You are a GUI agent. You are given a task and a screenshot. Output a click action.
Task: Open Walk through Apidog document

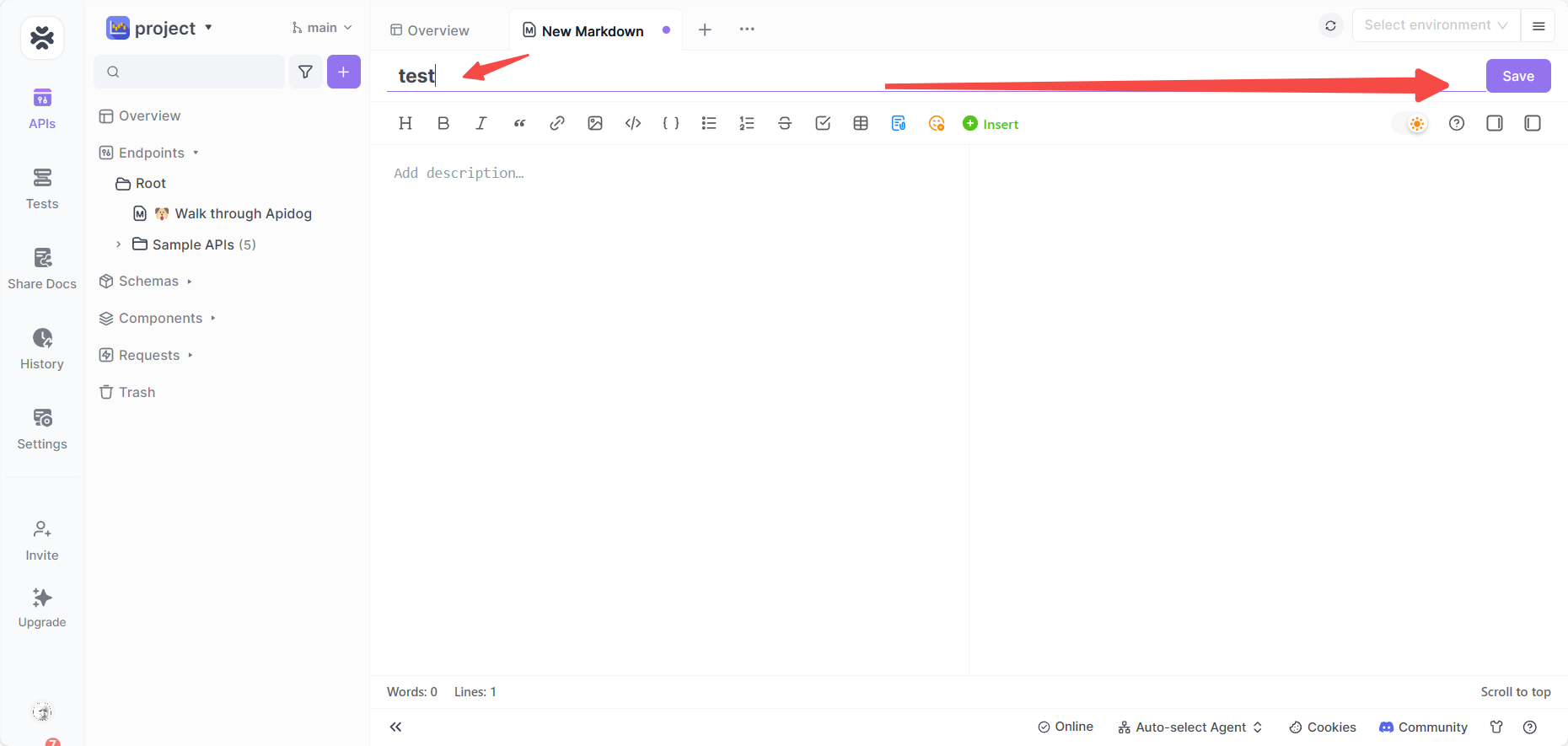pos(243,213)
